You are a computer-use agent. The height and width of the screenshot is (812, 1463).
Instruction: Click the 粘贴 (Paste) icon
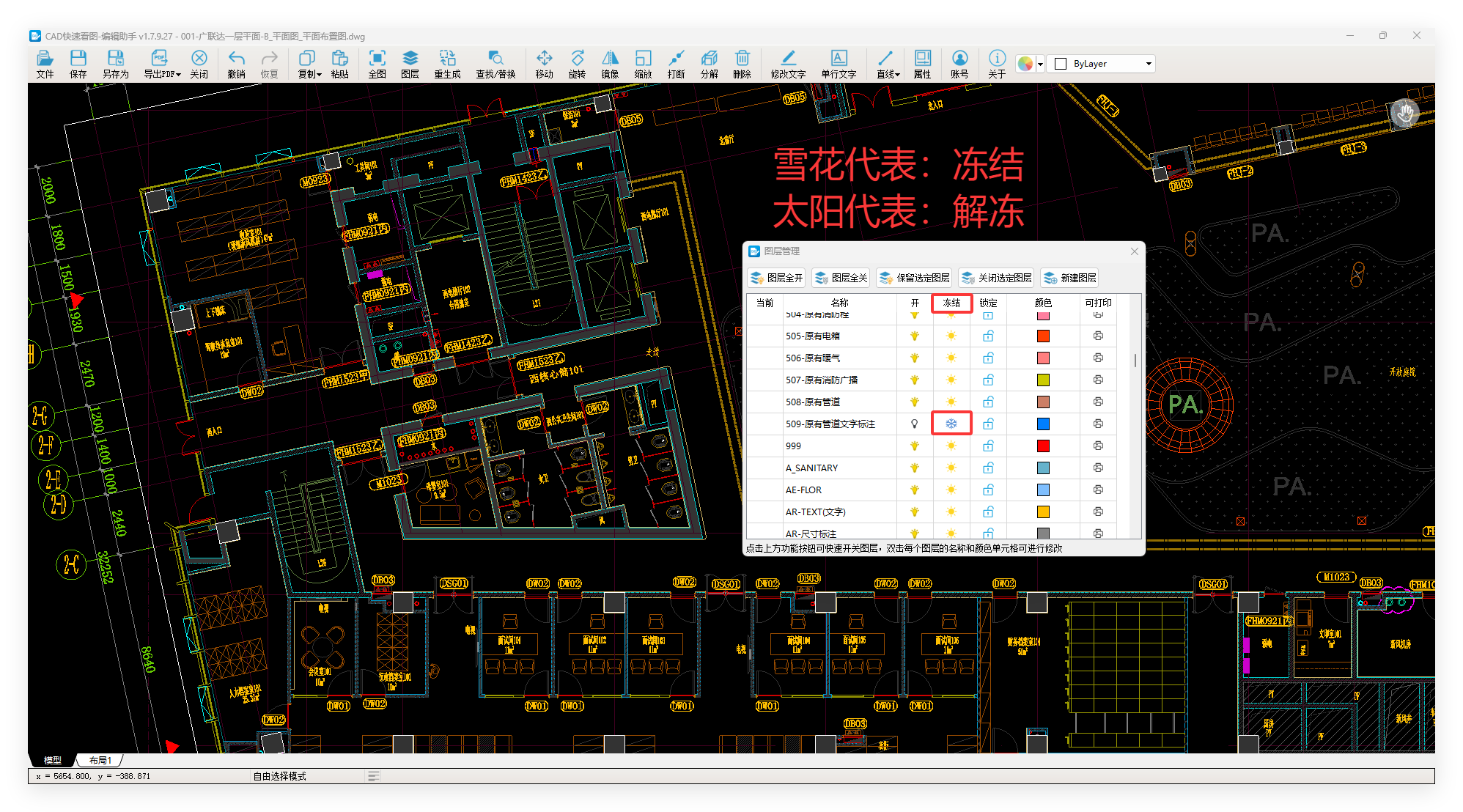click(339, 64)
